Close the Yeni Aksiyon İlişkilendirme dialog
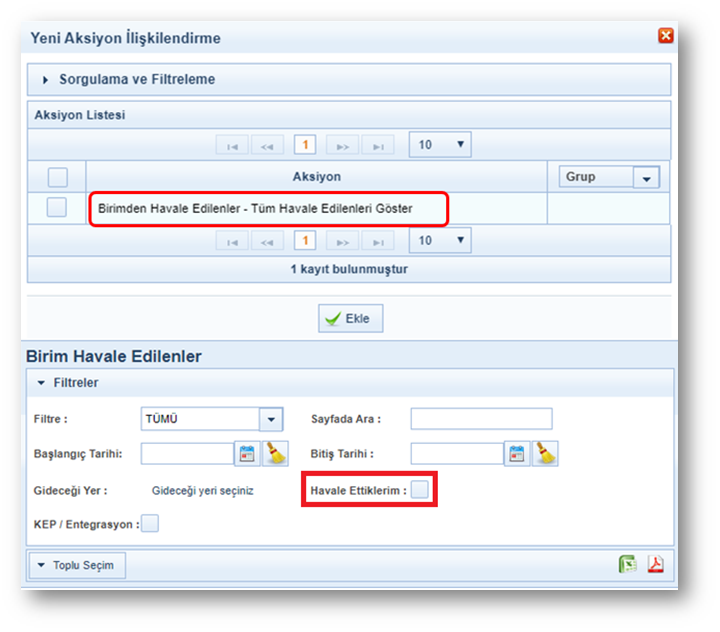Screen dimensions: 720x632 point(665,36)
